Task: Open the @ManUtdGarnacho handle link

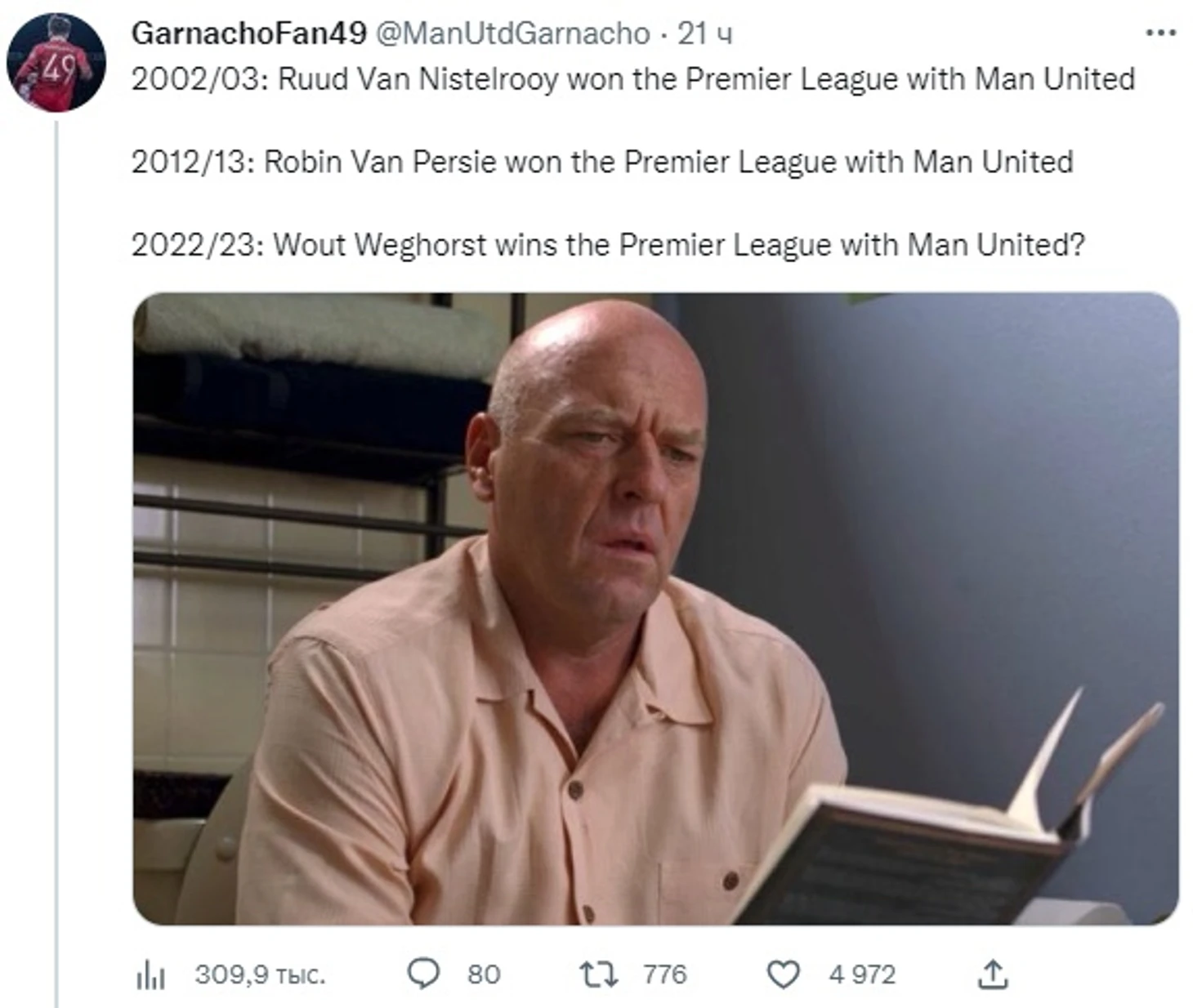Action: point(512,33)
